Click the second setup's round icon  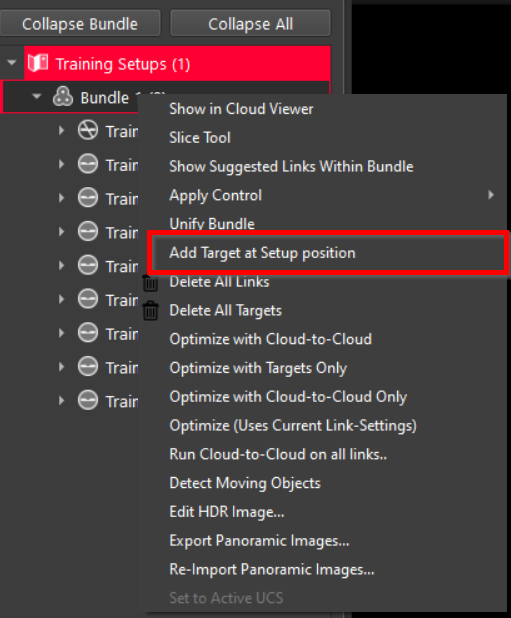tap(87, 164)
